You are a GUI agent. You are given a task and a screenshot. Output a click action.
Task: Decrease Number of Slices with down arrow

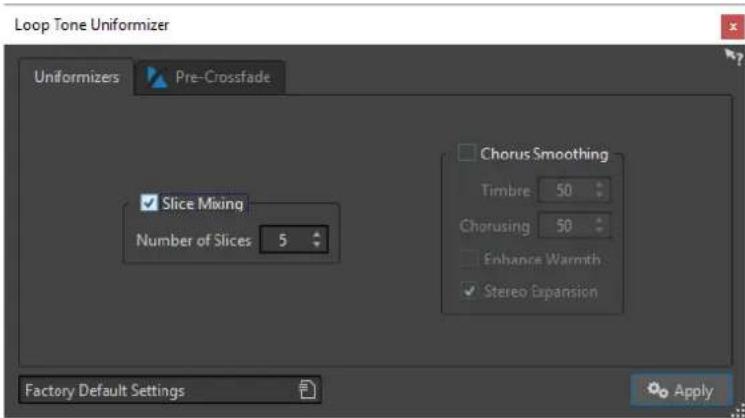coord(316,245)
